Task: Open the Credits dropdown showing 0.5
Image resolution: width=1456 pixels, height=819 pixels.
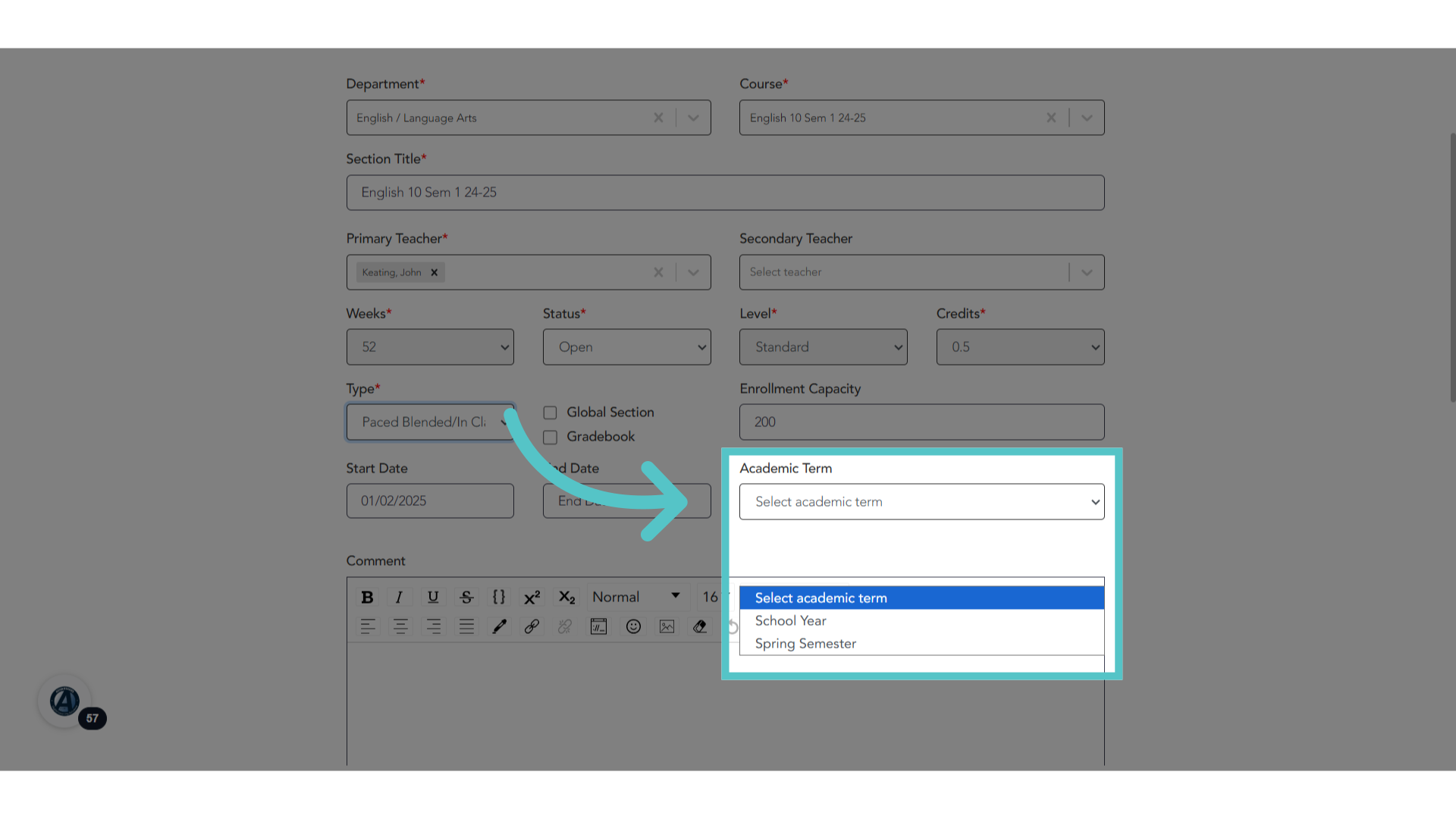Action: [1020, 347]
